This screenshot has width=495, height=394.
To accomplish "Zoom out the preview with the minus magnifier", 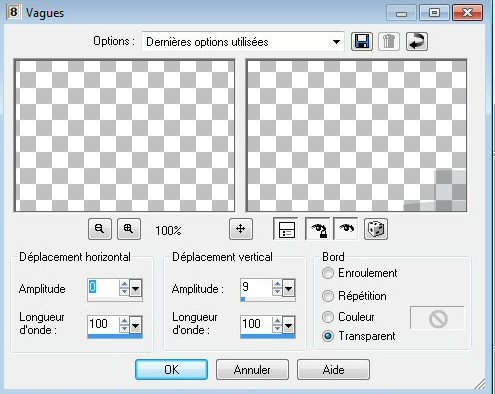I will 100,229.
